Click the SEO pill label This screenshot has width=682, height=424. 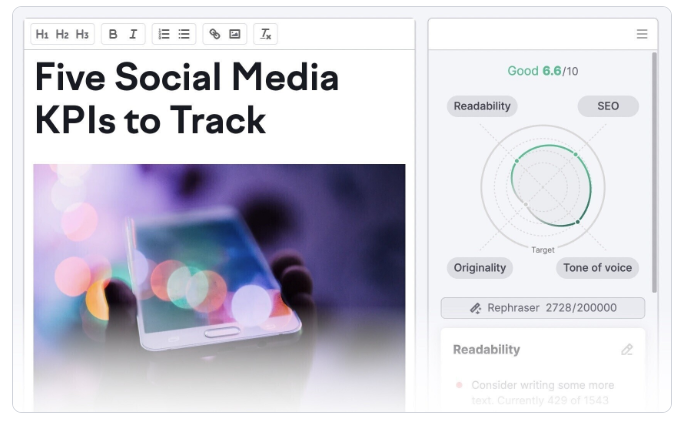coord(608,106)
